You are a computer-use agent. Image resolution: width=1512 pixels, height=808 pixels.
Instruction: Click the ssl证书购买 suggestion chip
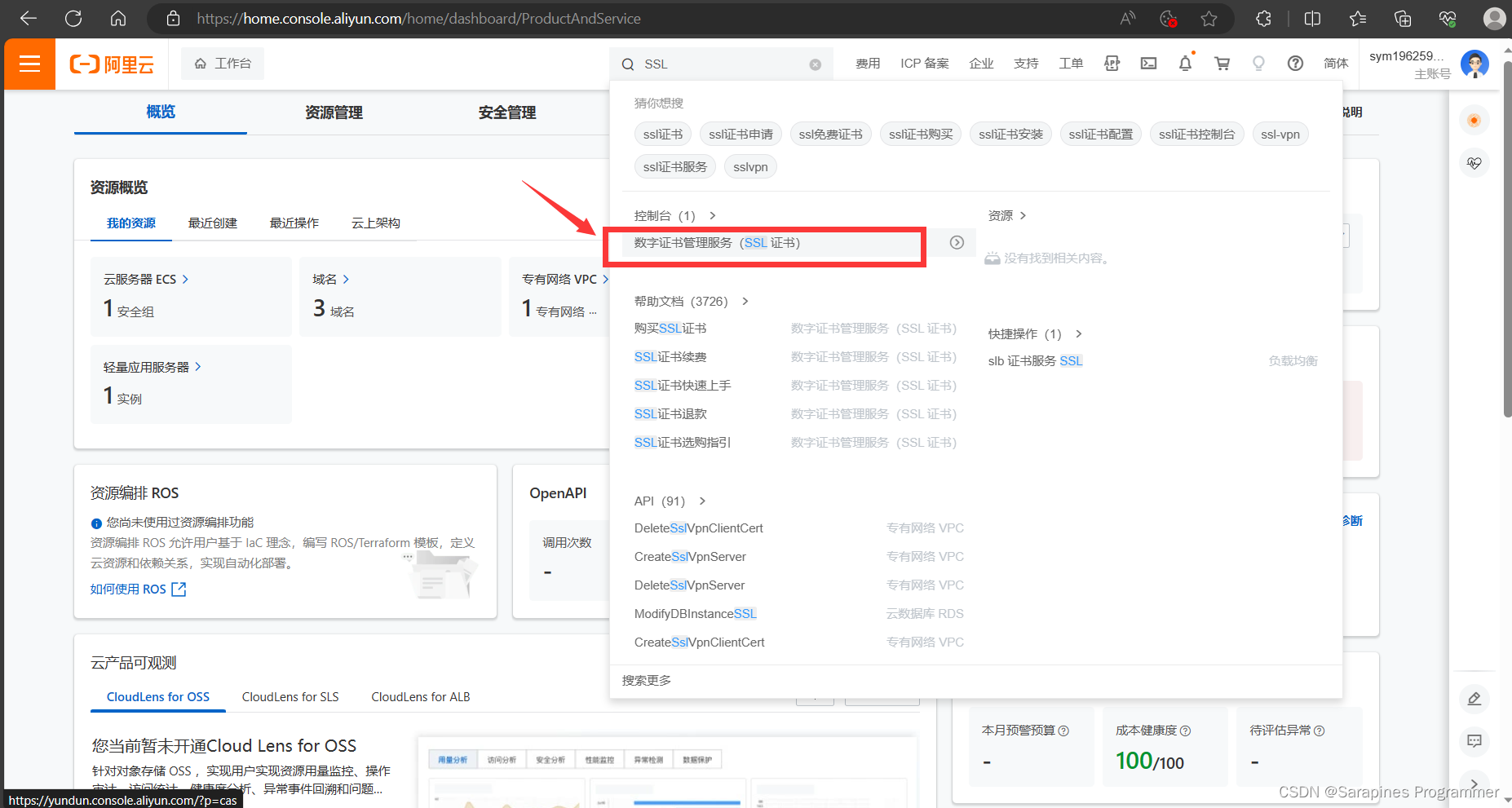point(921,135)
